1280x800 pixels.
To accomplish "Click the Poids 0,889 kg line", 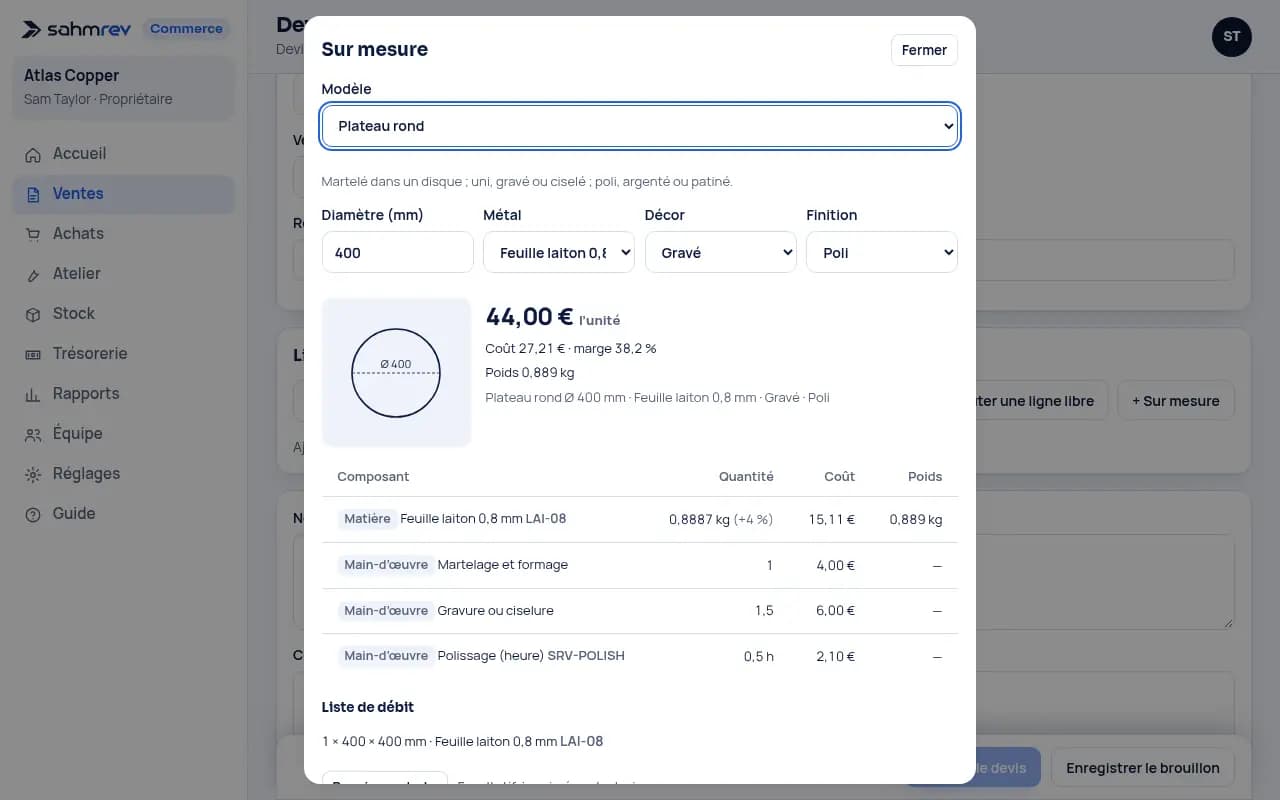I will [530, 373].
